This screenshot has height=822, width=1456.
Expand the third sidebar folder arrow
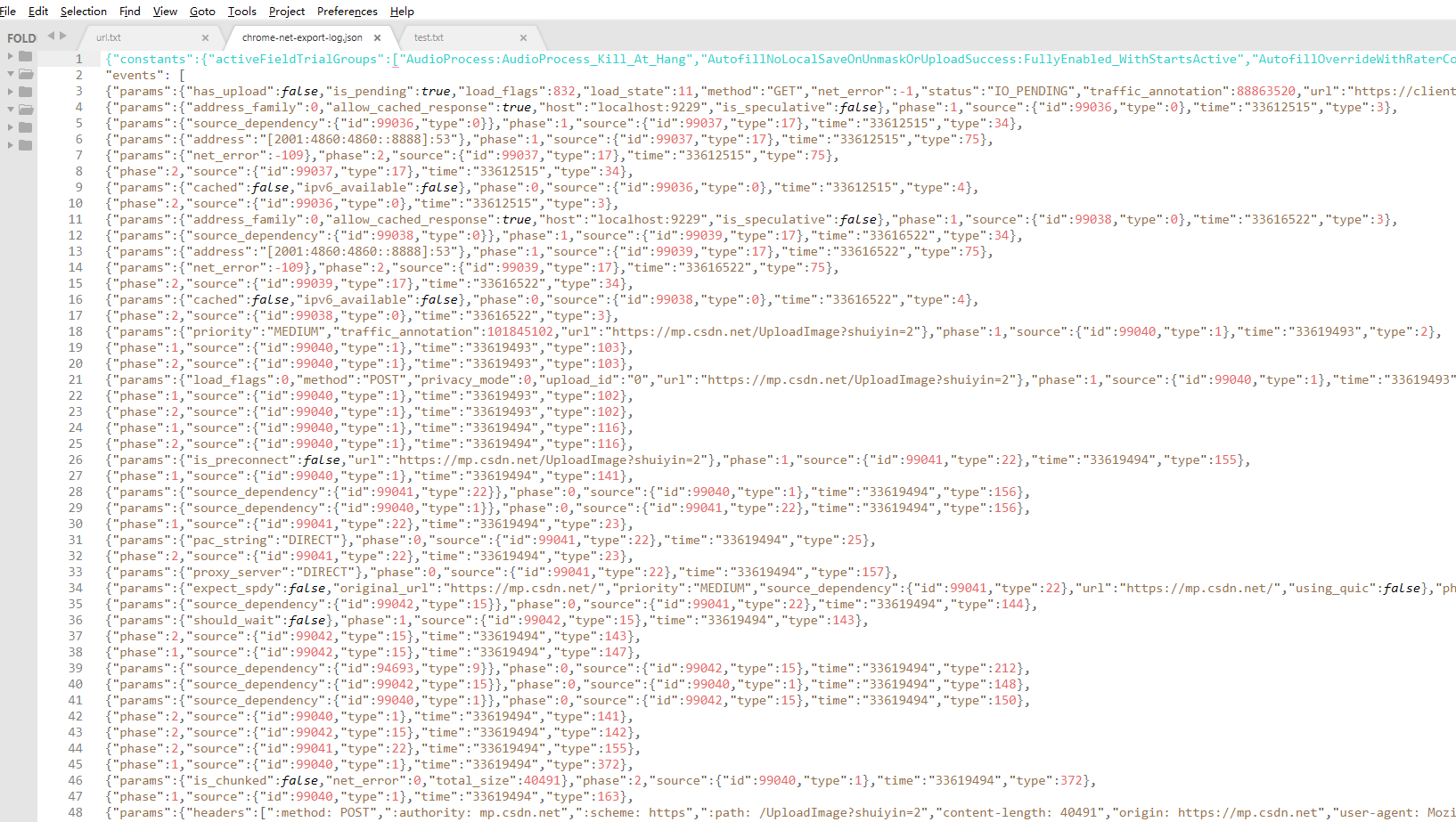pos(11,92)
